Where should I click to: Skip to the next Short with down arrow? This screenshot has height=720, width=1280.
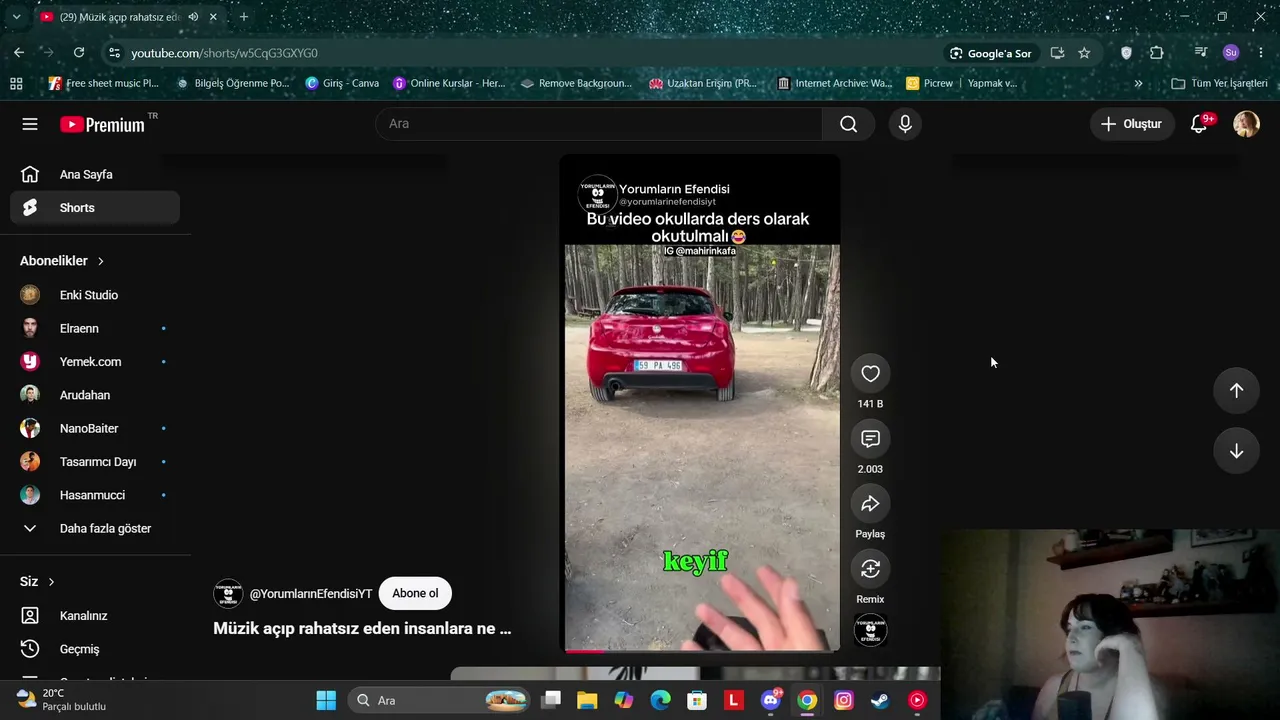coord(1236,451)
